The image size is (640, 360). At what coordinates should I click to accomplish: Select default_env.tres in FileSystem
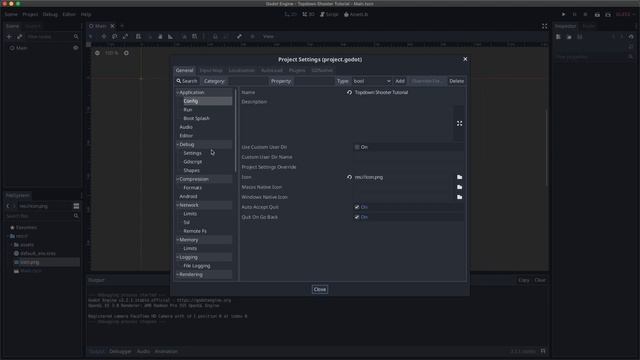[x=38, y=253]
